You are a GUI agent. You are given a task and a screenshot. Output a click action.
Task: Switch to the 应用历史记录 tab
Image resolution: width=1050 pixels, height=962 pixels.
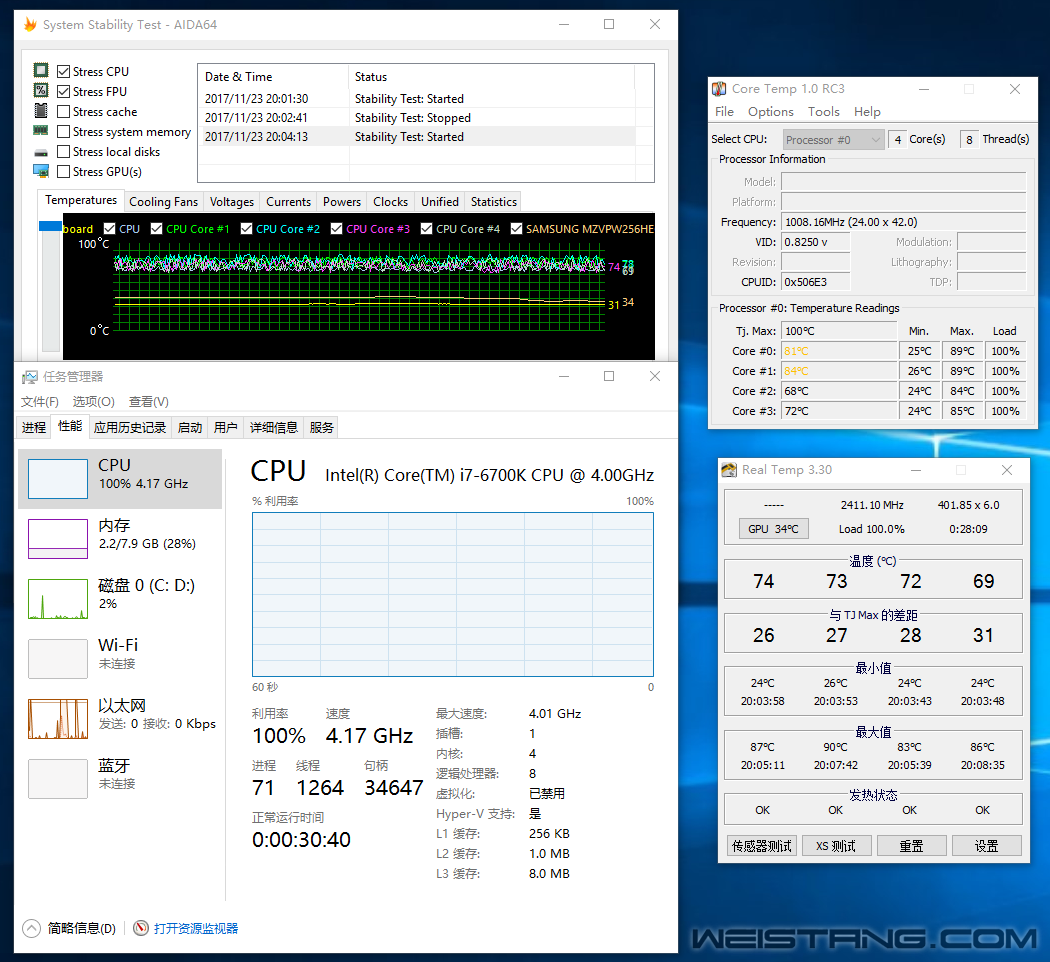pyautogui.click(x=130, y=428)
